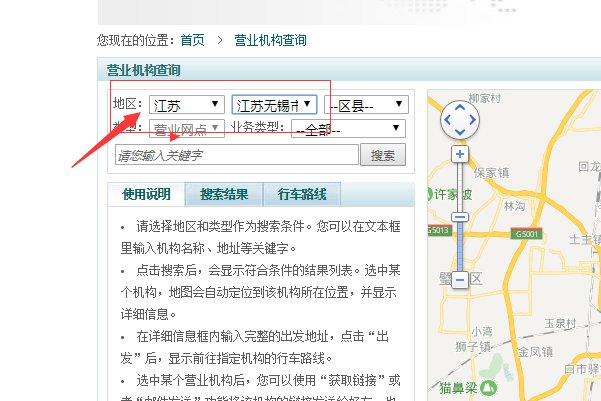Screen dimensions: 601x401
Task: Pan the map down with the arrow
Action: pos(460,132)
